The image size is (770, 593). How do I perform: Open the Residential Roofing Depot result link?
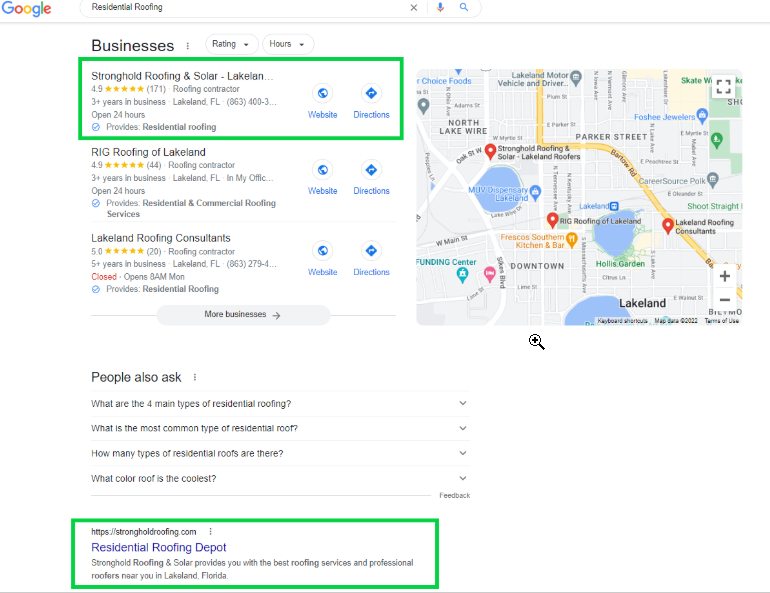tap(158, 547)
